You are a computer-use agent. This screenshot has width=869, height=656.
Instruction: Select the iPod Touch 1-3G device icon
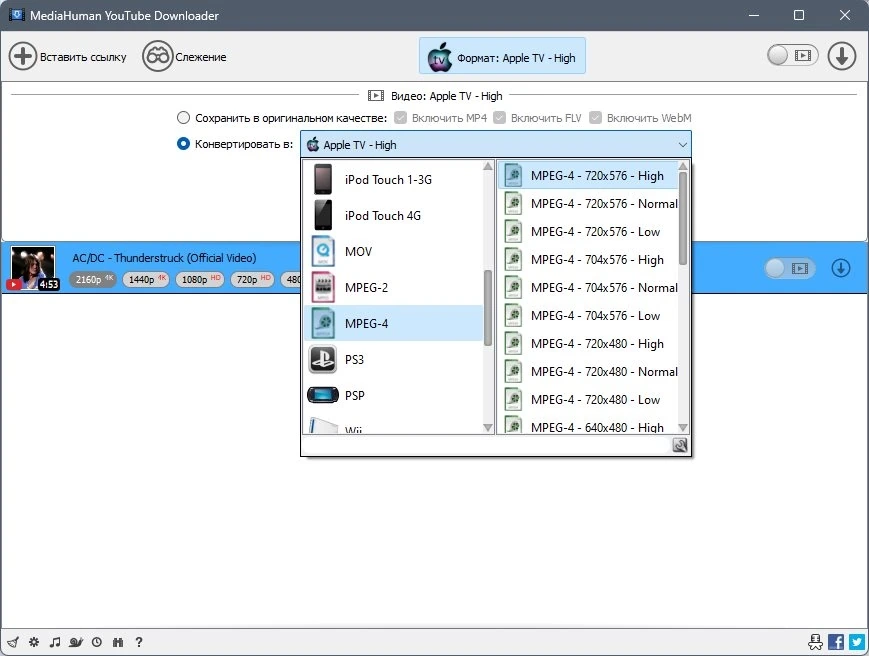pos(323,179)
